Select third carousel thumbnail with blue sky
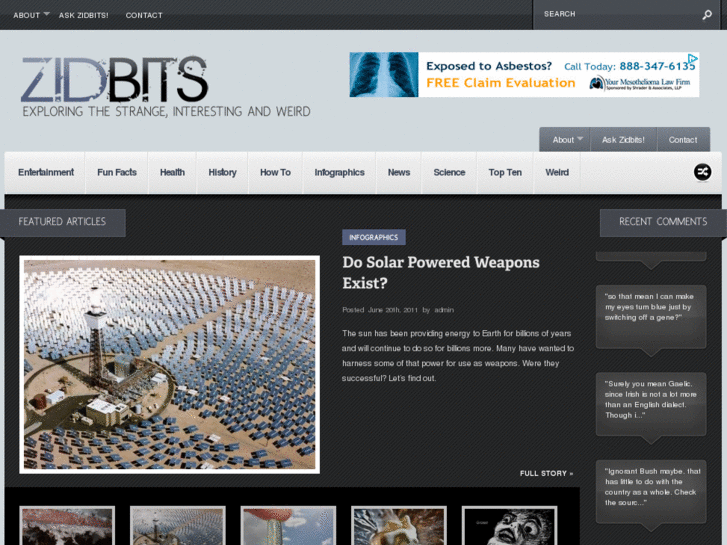727x545 pixels. [288, 526]
